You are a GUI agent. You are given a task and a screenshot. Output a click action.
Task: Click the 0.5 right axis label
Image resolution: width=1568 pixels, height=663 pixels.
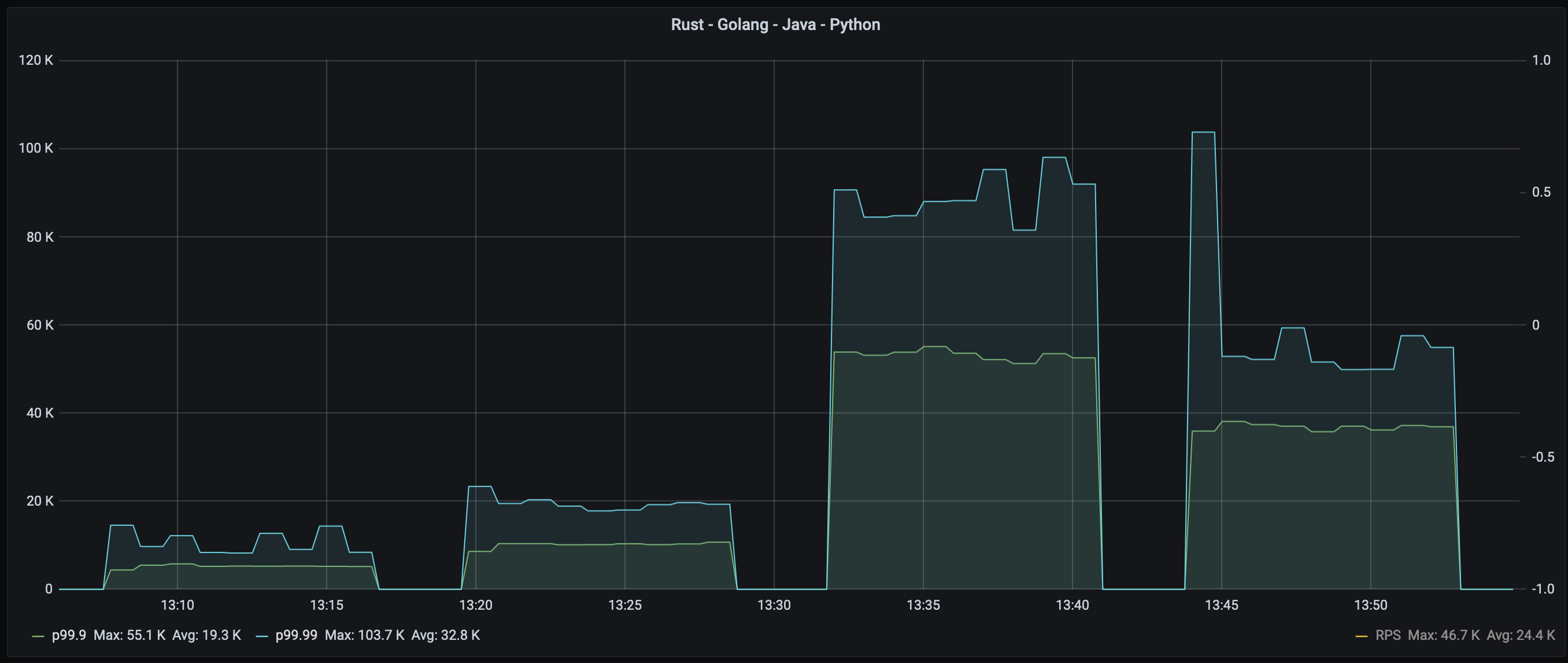1541,193
